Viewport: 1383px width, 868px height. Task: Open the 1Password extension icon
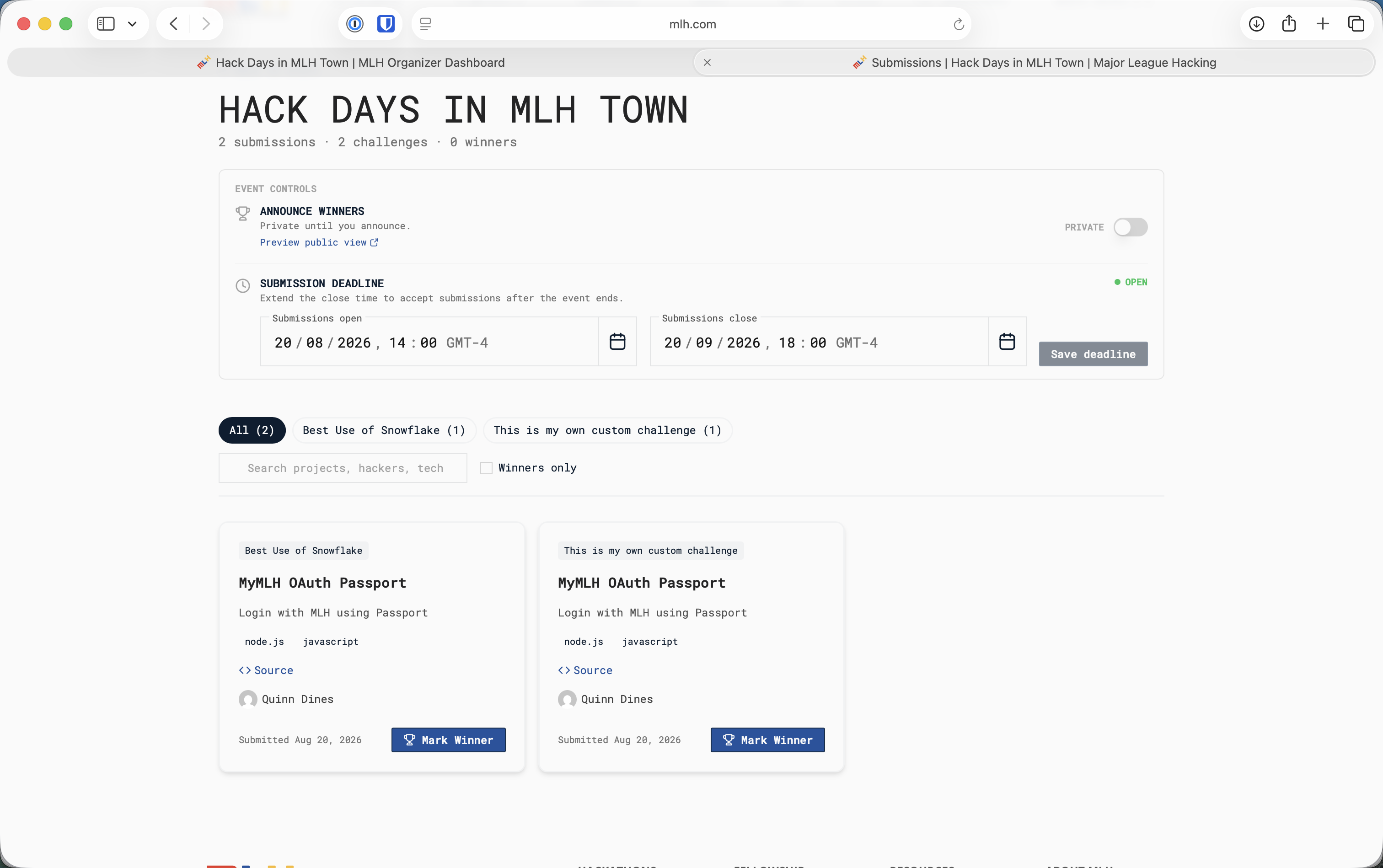click(x=355, y=24)
